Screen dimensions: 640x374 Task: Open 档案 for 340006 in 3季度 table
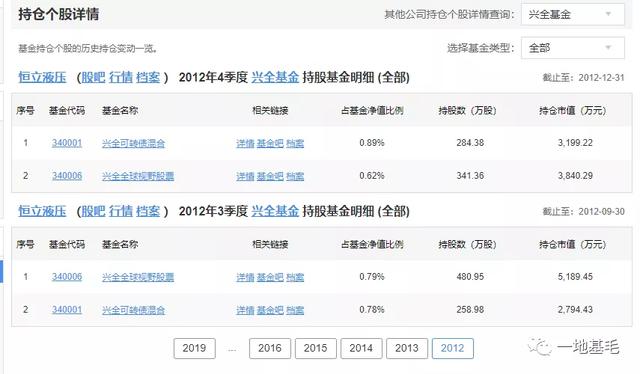pyautogui.click(x=295, y=277)
